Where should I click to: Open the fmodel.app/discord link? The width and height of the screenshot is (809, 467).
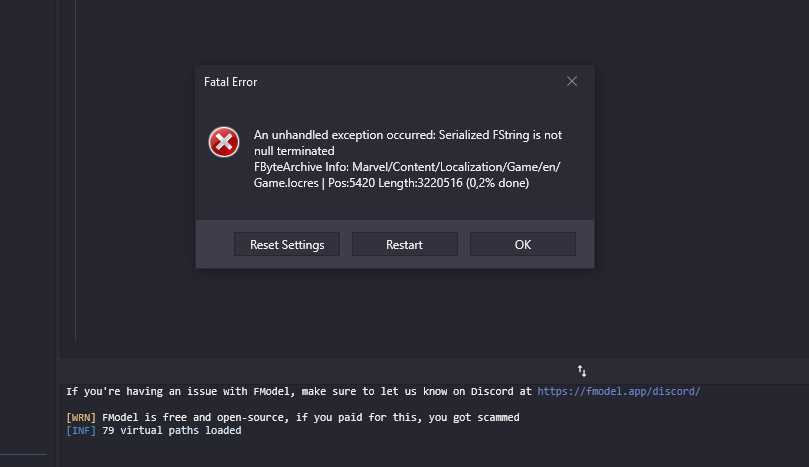[x=619, y=391]
